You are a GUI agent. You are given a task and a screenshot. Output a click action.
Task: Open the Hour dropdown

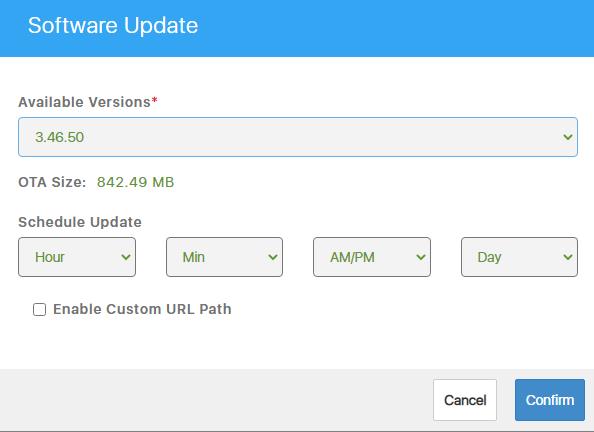[x=77, y=257]
